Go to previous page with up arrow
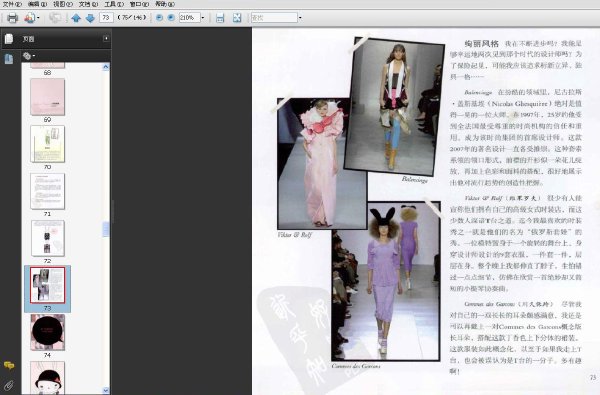 coord(76,18)
